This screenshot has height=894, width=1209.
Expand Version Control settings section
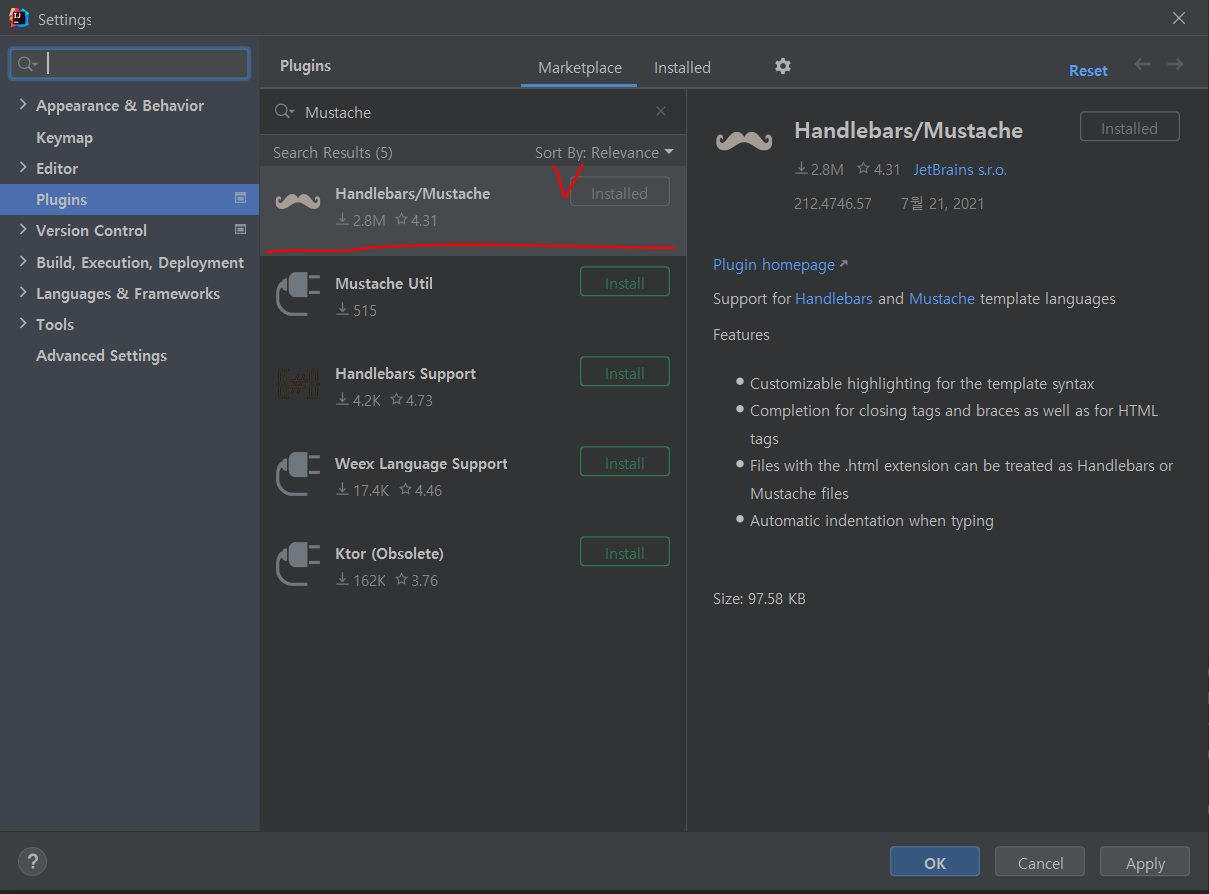pyautogui.click(x=24, y=230)
